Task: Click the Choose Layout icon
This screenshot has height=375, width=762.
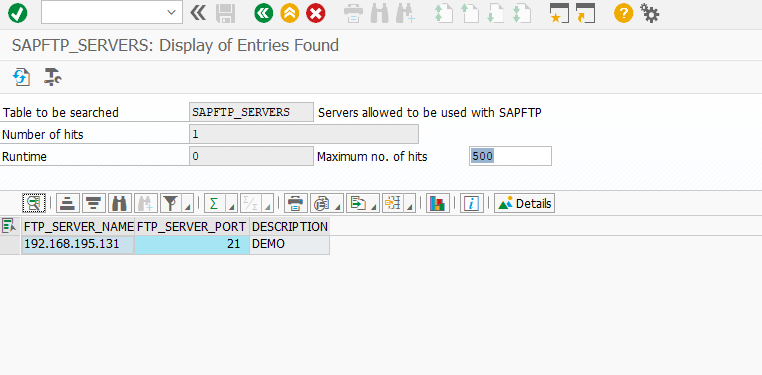Action: coord(393,203)
